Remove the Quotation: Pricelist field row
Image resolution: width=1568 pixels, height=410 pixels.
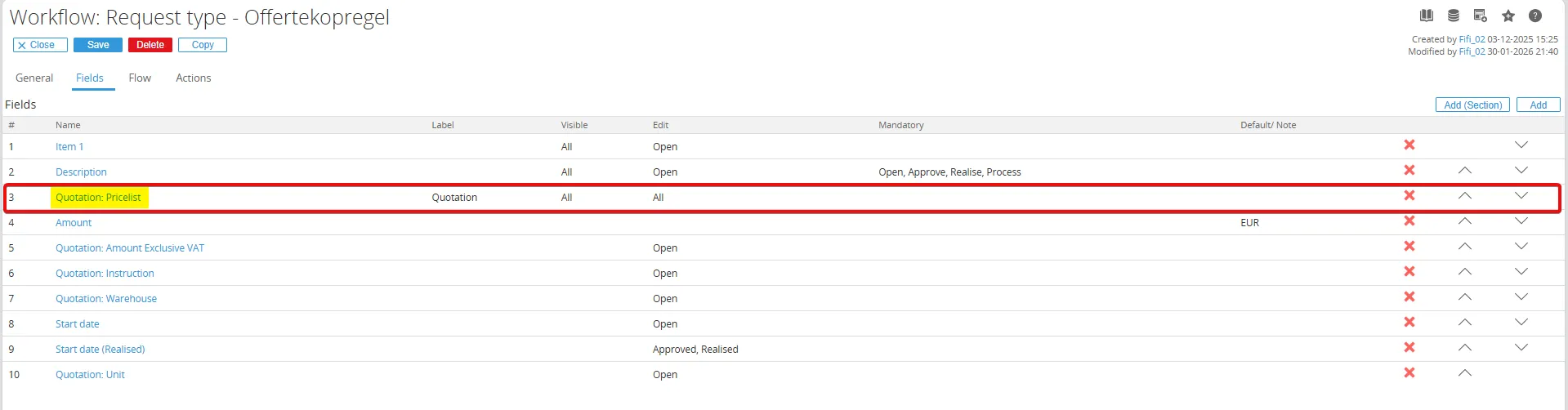(x=1409, y=196)
